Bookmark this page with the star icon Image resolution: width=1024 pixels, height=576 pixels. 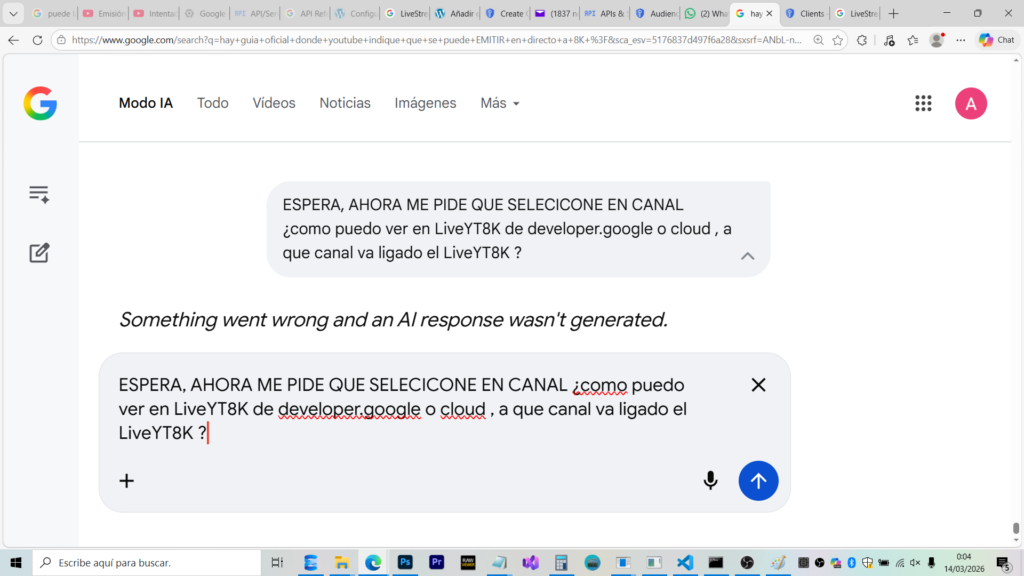point(838,40)
